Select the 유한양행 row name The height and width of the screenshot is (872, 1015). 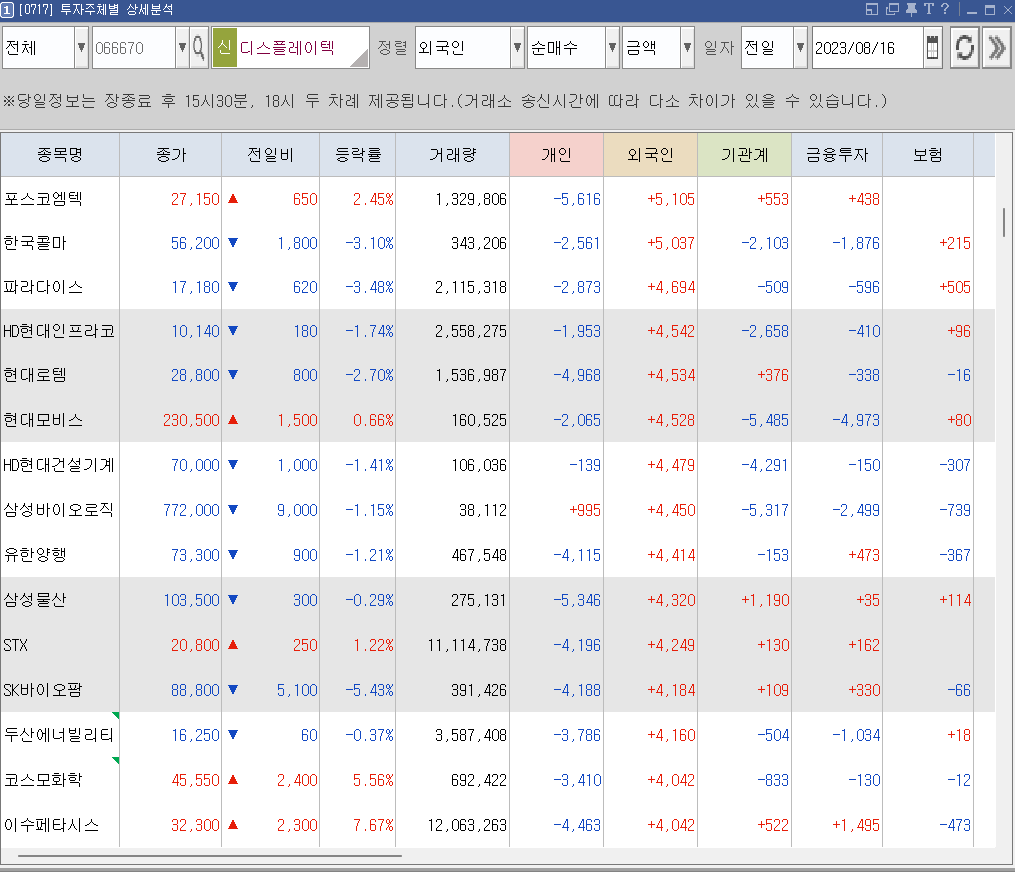point(35,555)
